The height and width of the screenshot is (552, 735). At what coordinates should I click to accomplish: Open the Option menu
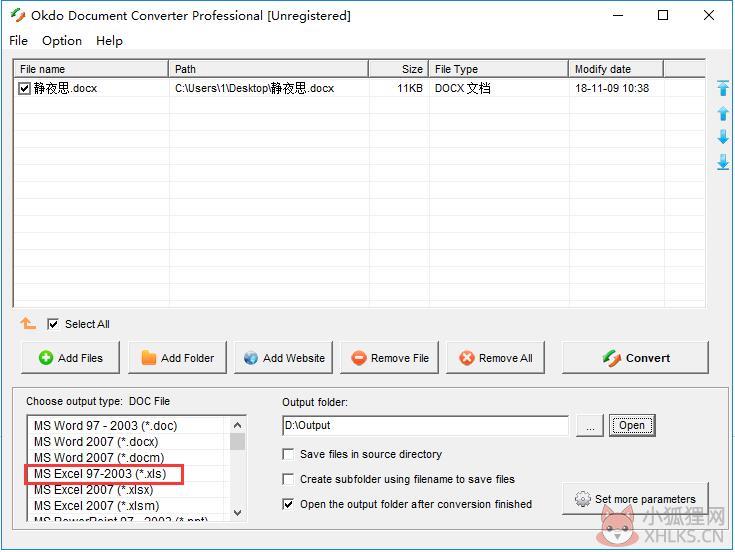pos(62,41)
